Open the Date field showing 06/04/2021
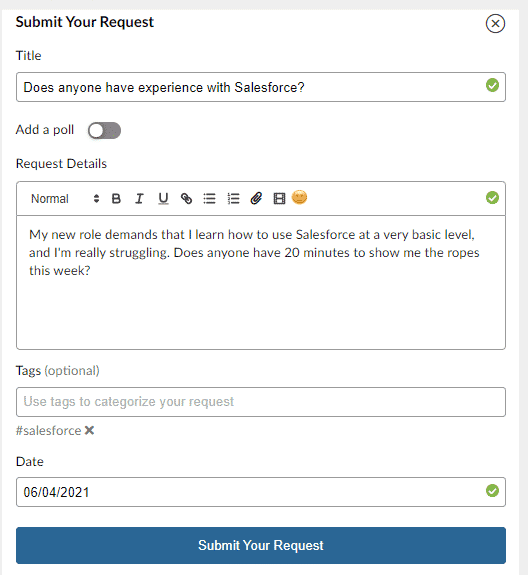The height and width of the screenshot is (575, 528). click(261, 492)
